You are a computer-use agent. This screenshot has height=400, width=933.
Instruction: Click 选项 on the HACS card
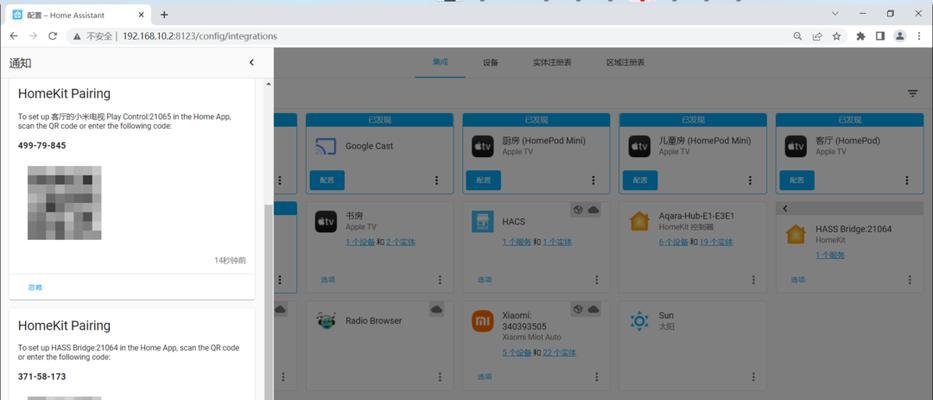click(484, 279)
